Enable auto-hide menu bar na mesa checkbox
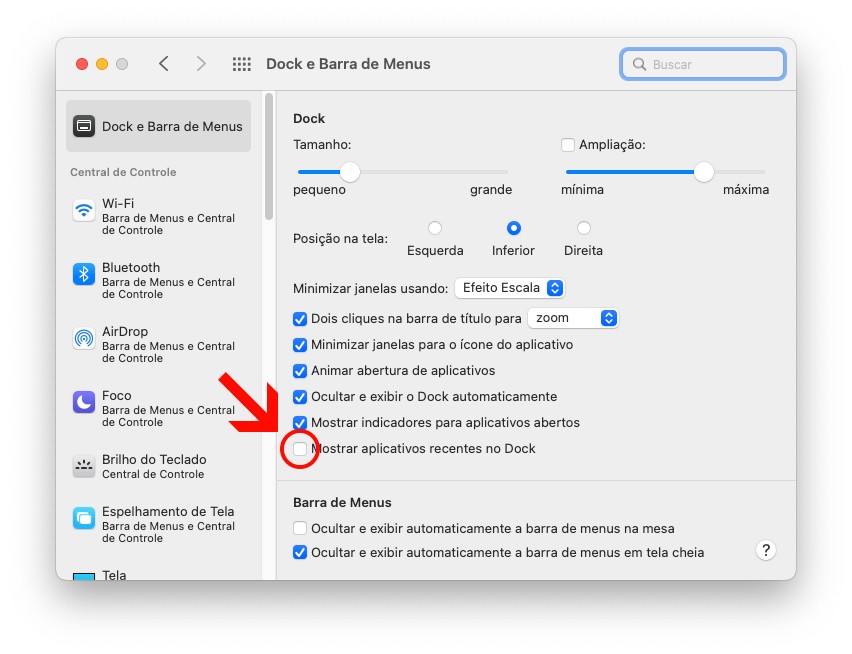Image resolution: width=852 pixels, height=654 pixels. (300, 528)
